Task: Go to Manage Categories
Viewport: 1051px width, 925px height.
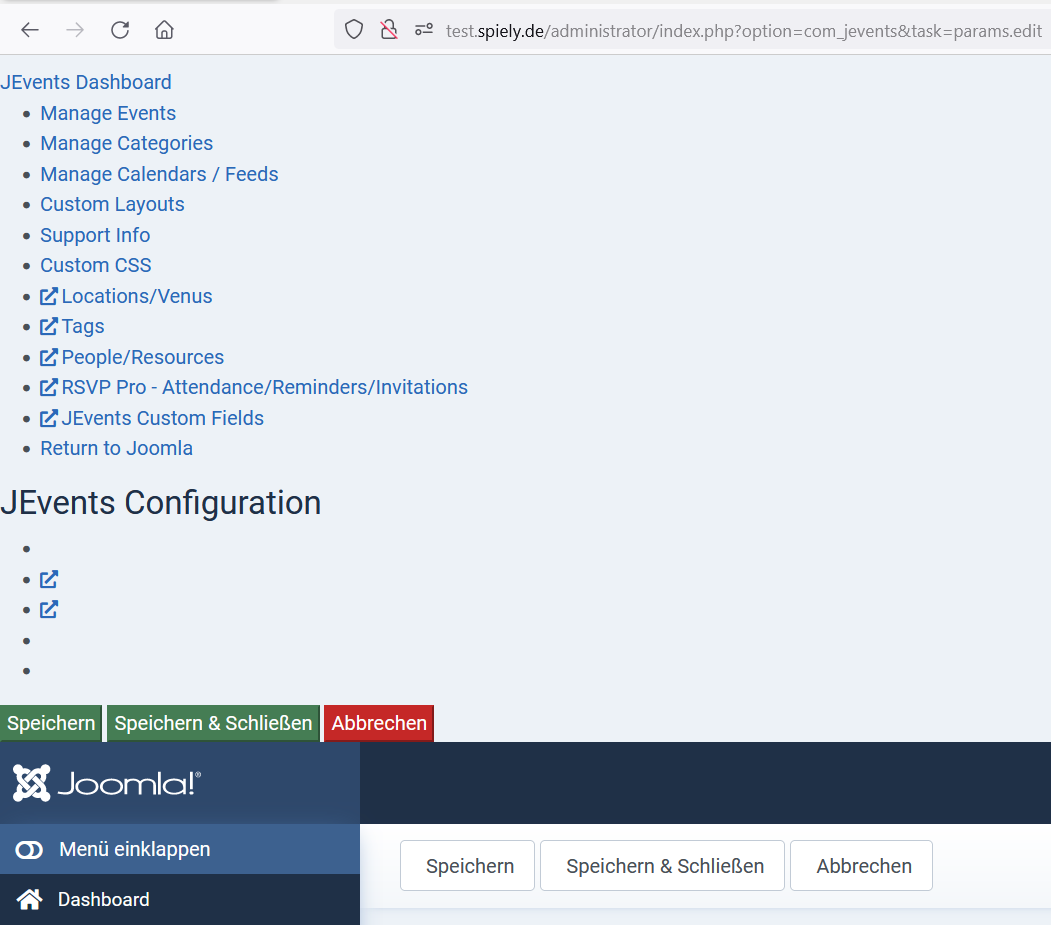Action: 127,143
